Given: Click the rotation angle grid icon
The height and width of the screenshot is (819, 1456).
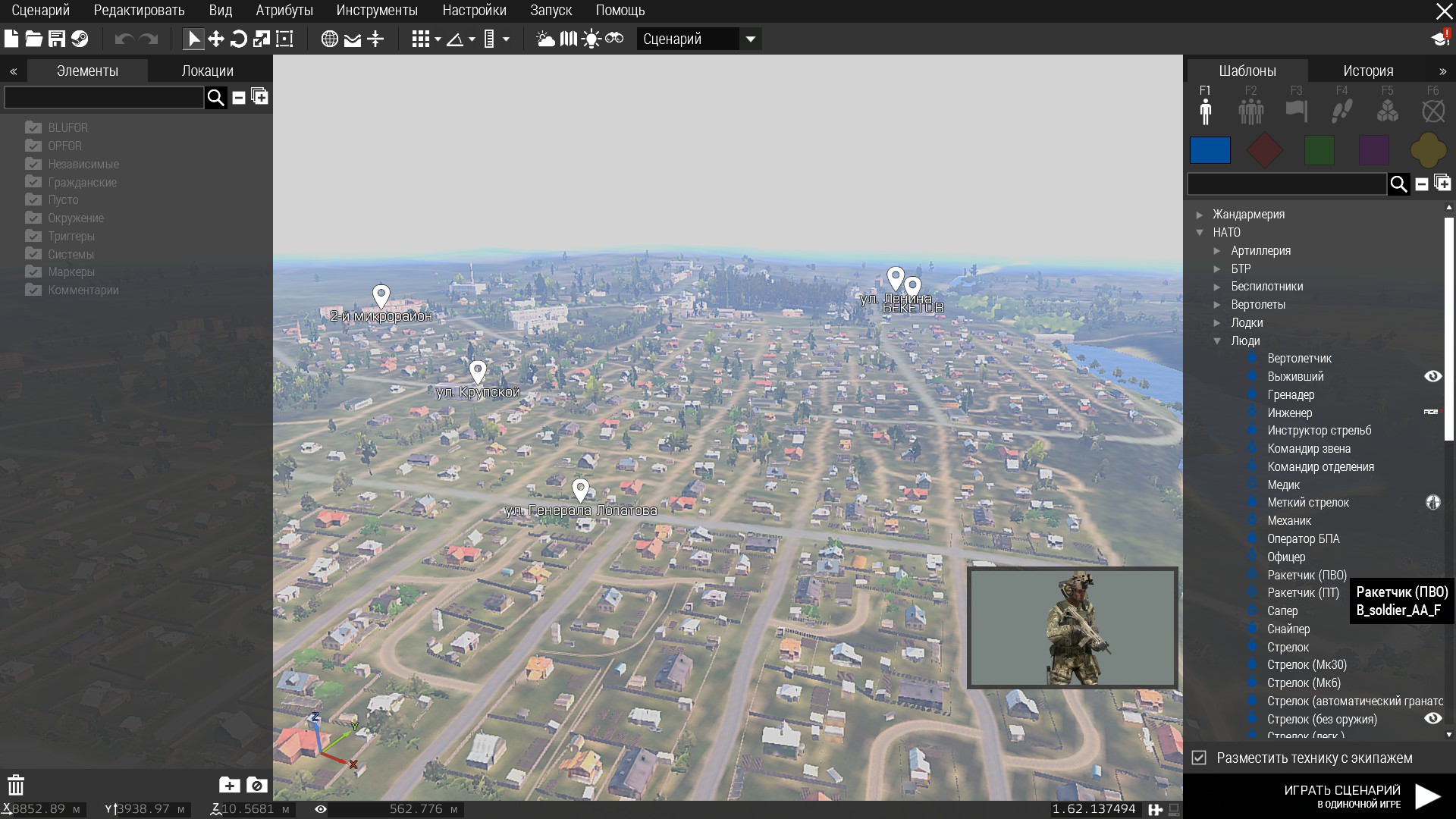Looking at the screenshot, I should pos(455,39).
